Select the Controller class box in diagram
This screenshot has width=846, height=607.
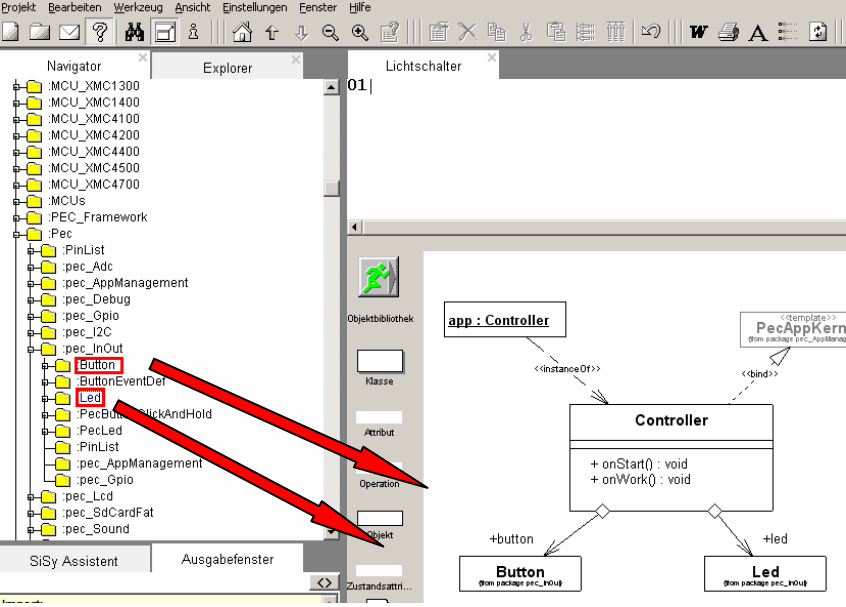pyautogui.click(x=670, y=421)
